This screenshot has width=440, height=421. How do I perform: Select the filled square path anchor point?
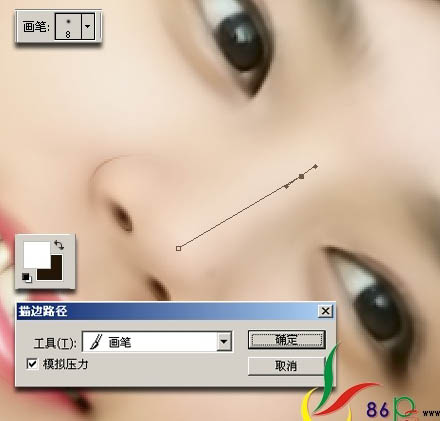301,176
